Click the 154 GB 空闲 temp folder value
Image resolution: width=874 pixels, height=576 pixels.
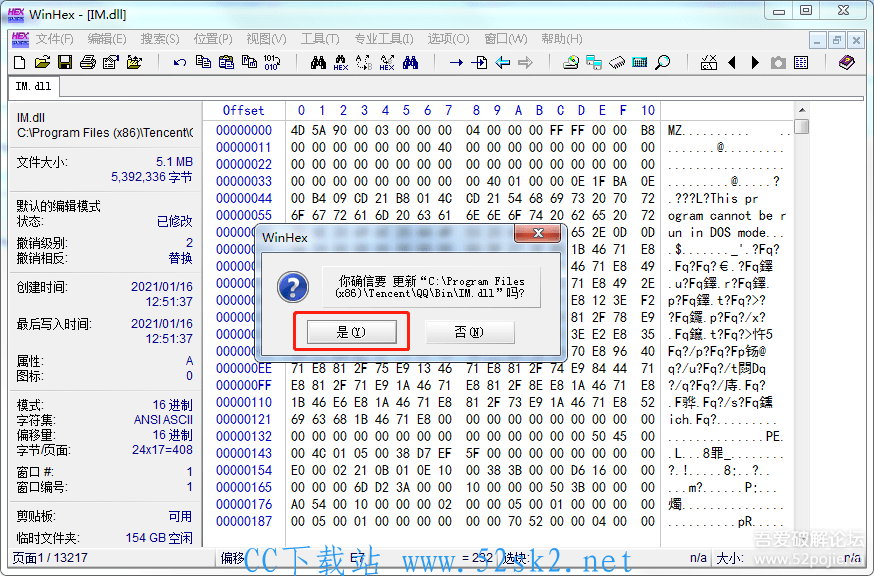point(159,538)
